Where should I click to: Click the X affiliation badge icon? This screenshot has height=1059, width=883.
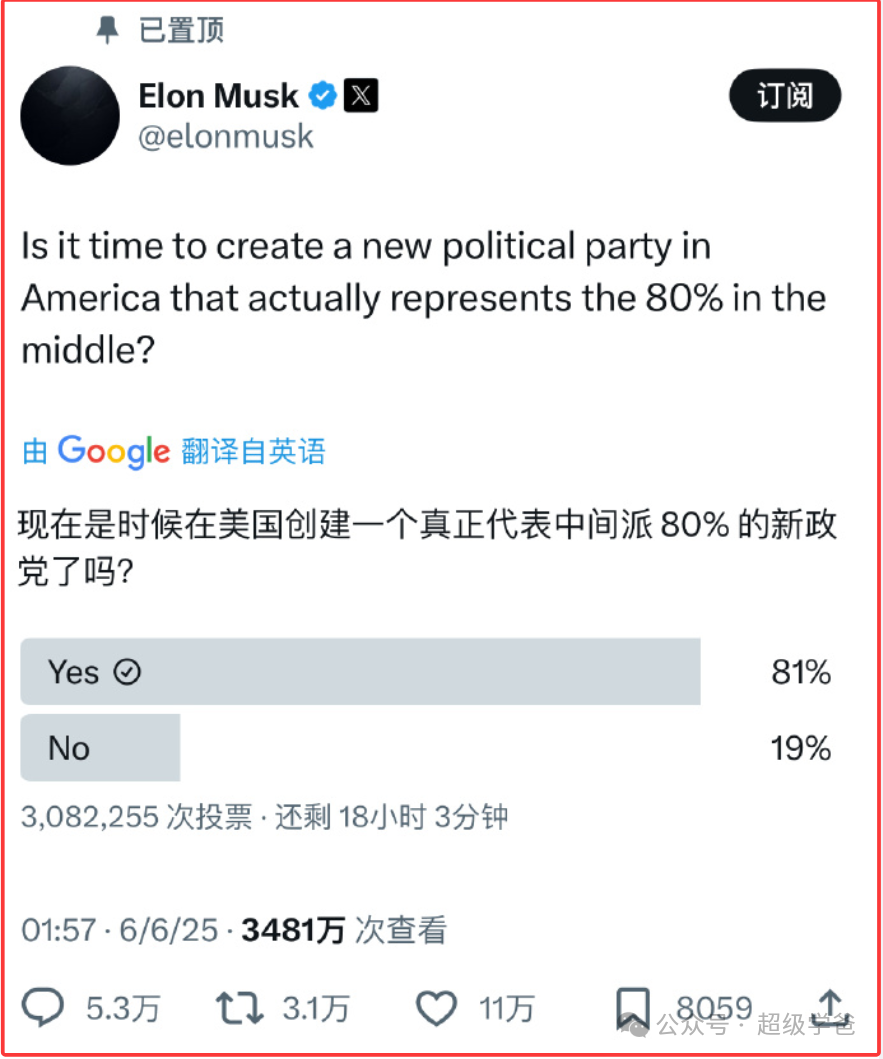point(361,96)
